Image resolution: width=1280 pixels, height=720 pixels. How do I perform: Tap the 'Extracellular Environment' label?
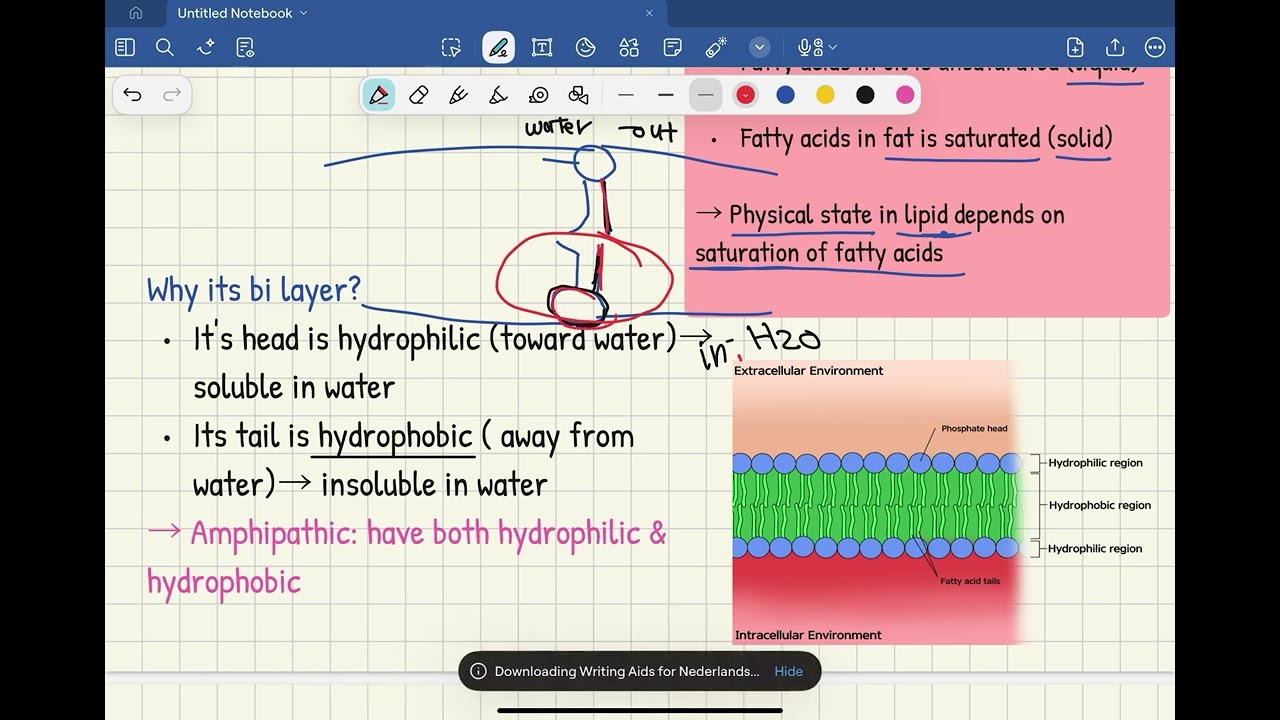tap(808, 371)
